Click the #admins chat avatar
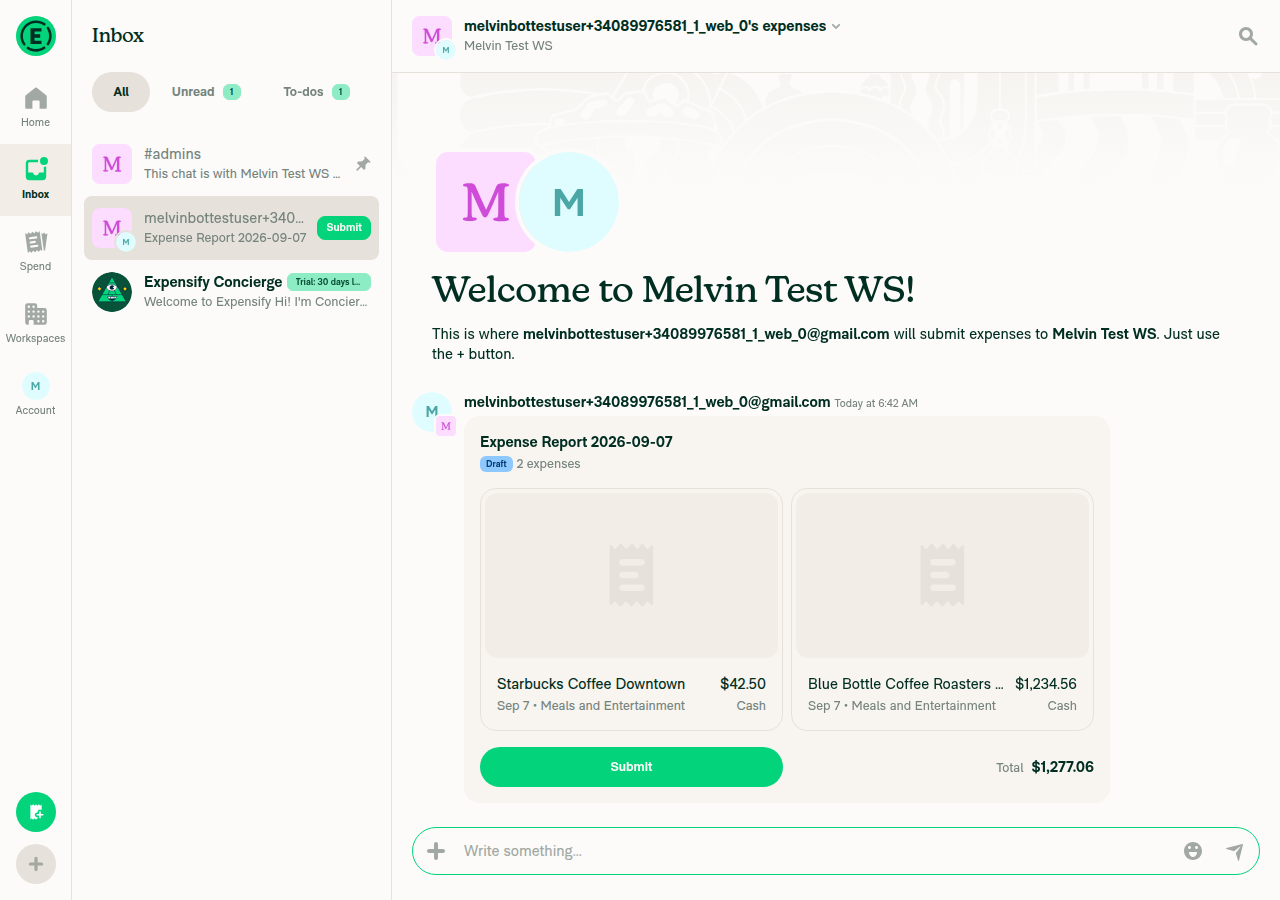The image size is (1280, 900). pyautogui.click(x=112, y=164)
